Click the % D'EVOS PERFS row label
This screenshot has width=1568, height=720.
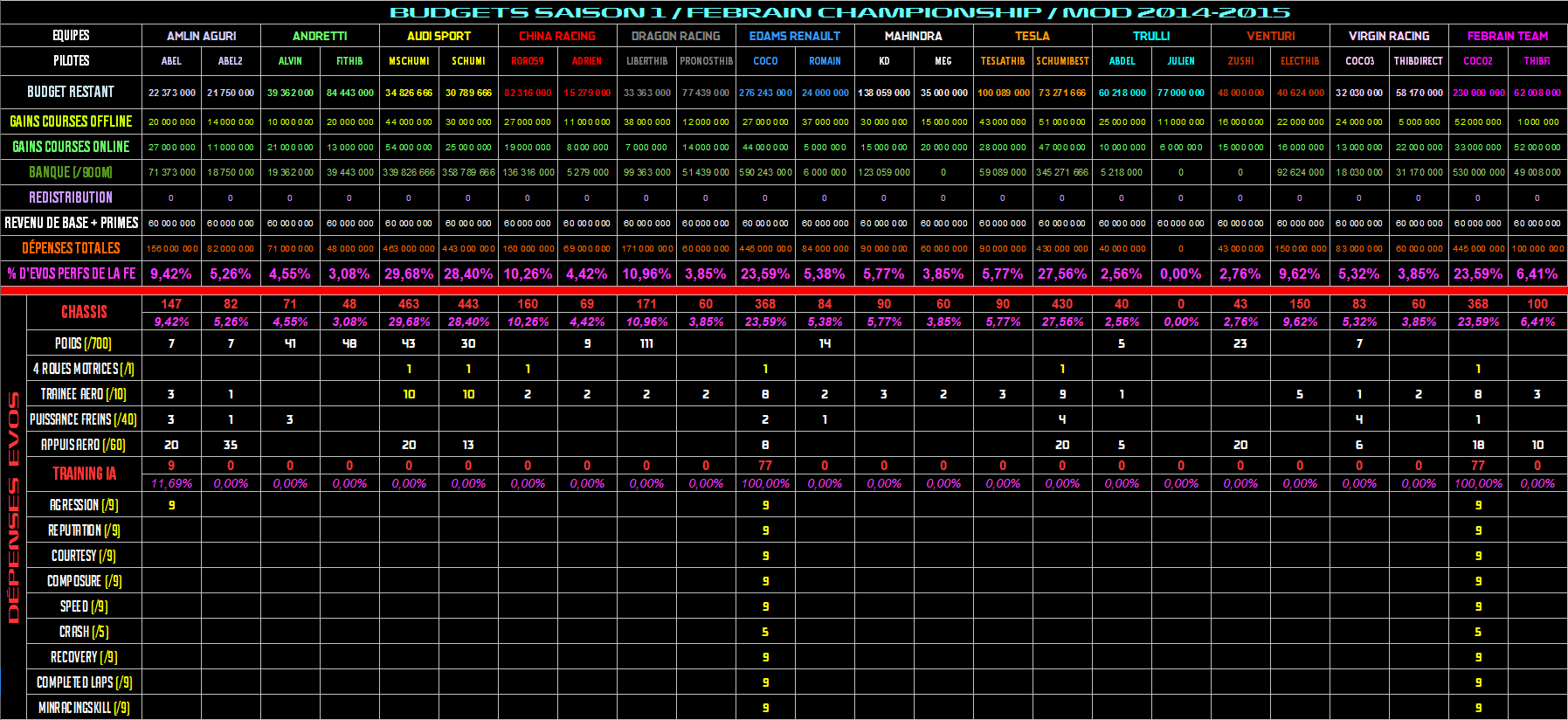(71, 273)
